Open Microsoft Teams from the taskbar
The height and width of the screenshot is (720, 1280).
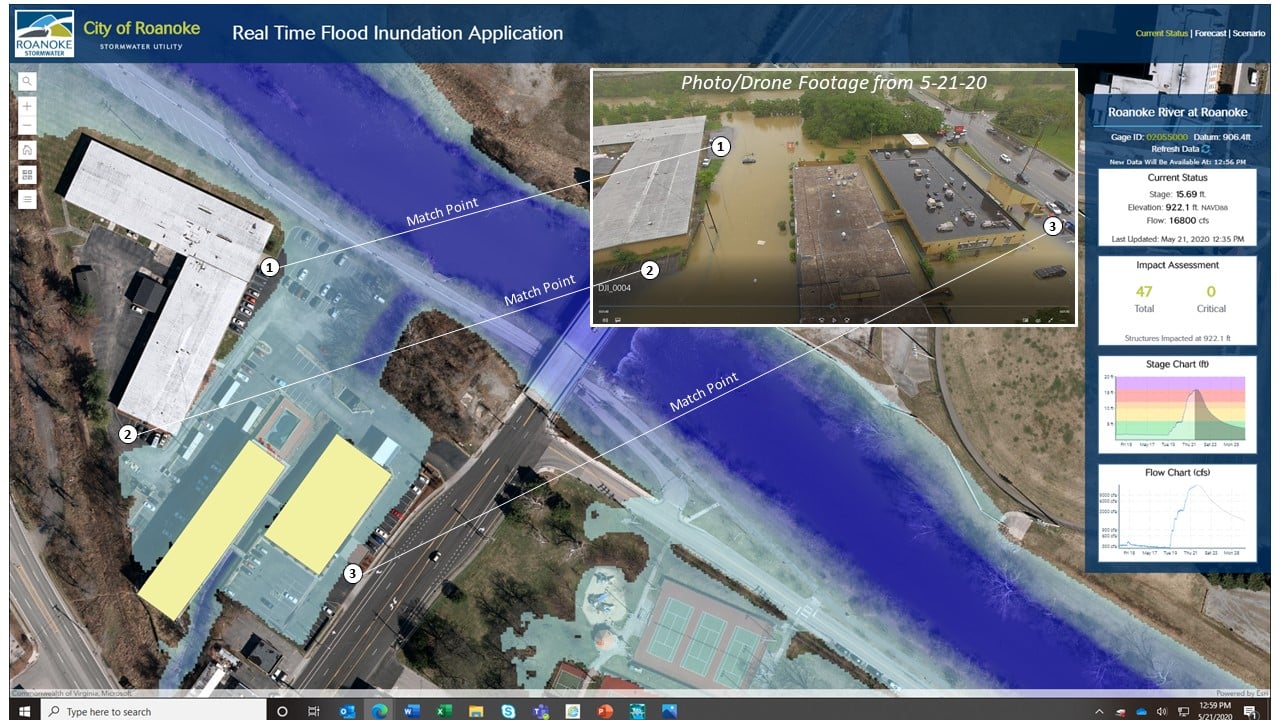539,711
